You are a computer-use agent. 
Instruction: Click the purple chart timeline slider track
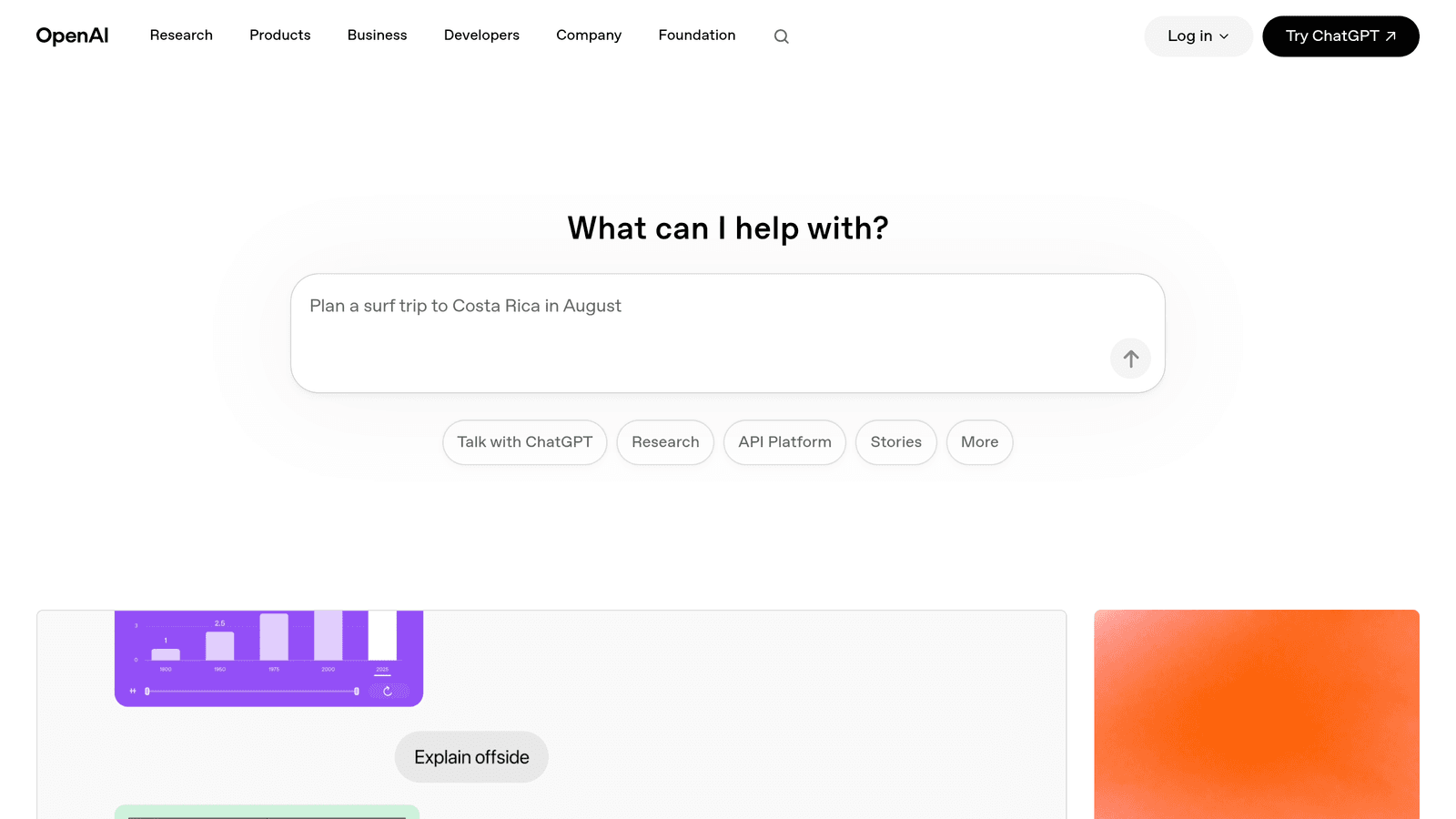251,692
